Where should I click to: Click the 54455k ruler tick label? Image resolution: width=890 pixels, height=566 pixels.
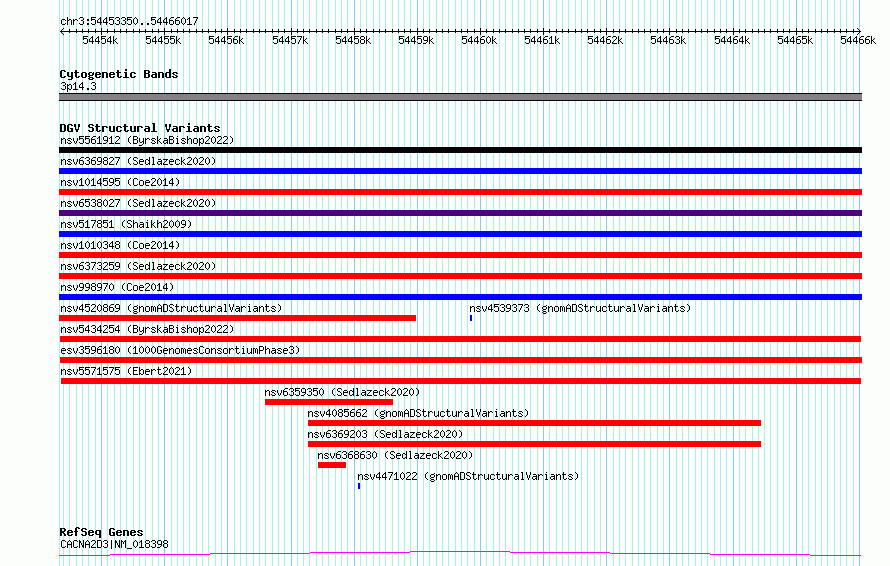click(163, 40)
